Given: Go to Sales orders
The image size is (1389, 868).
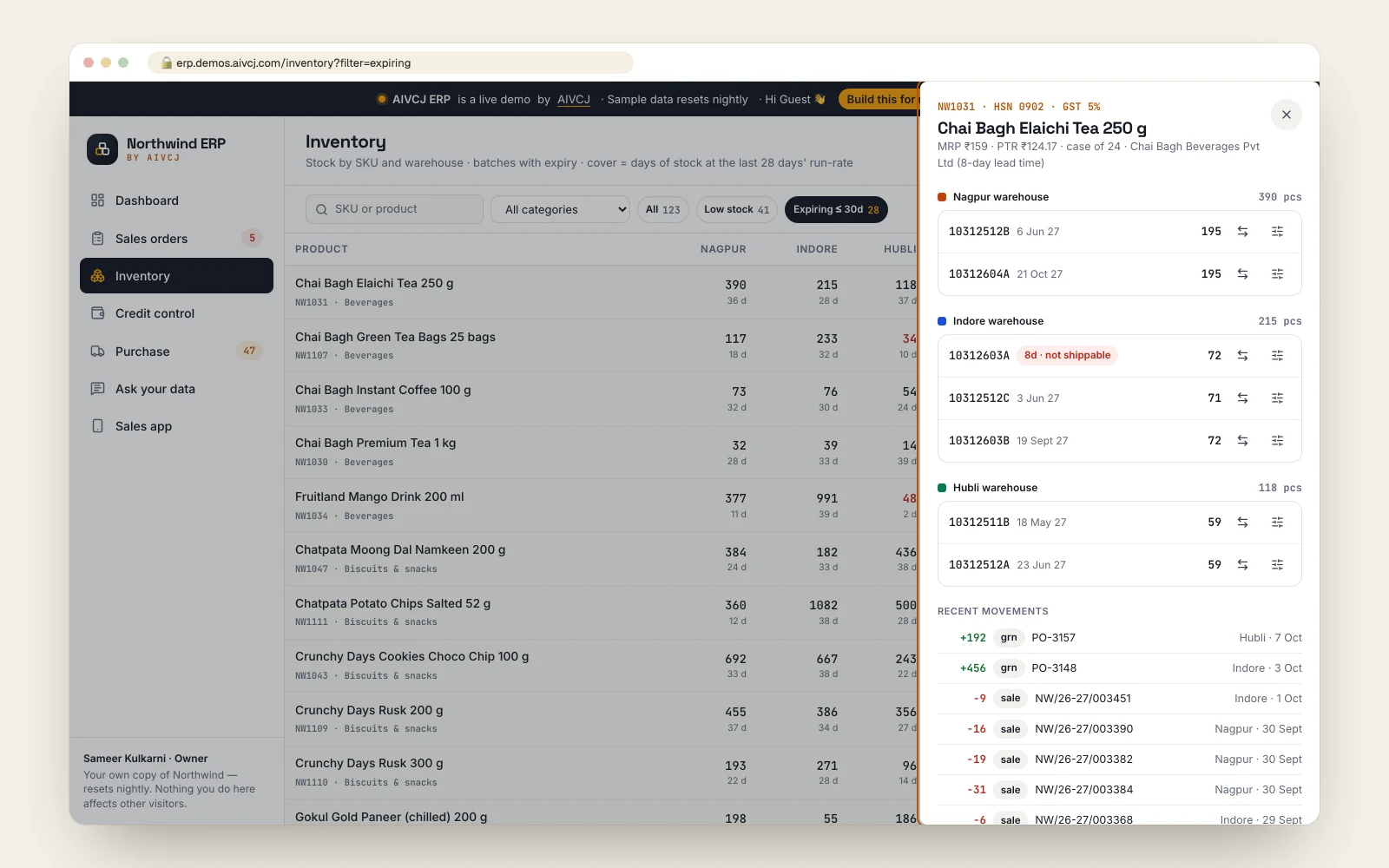Looking at the screenshot, I should coord(176,239).
